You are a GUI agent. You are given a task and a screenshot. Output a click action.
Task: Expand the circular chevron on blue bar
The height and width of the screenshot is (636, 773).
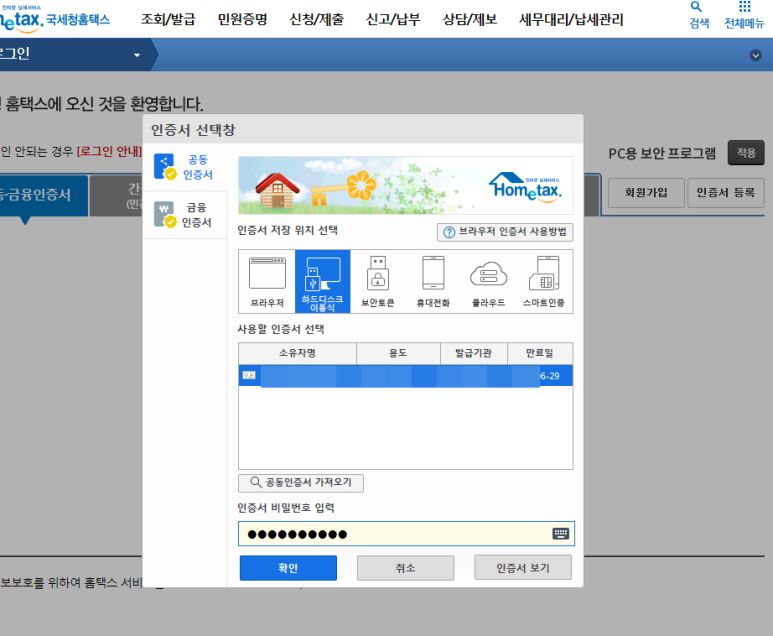pyautogui.click(x=755, y=55)
